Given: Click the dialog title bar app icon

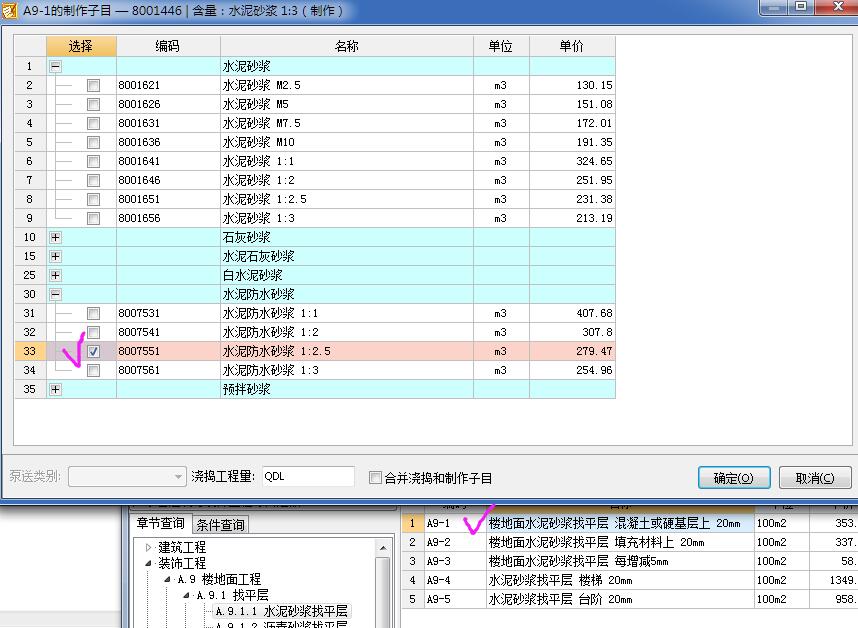Looking at the screenshot, I should (x=9, y=10).
